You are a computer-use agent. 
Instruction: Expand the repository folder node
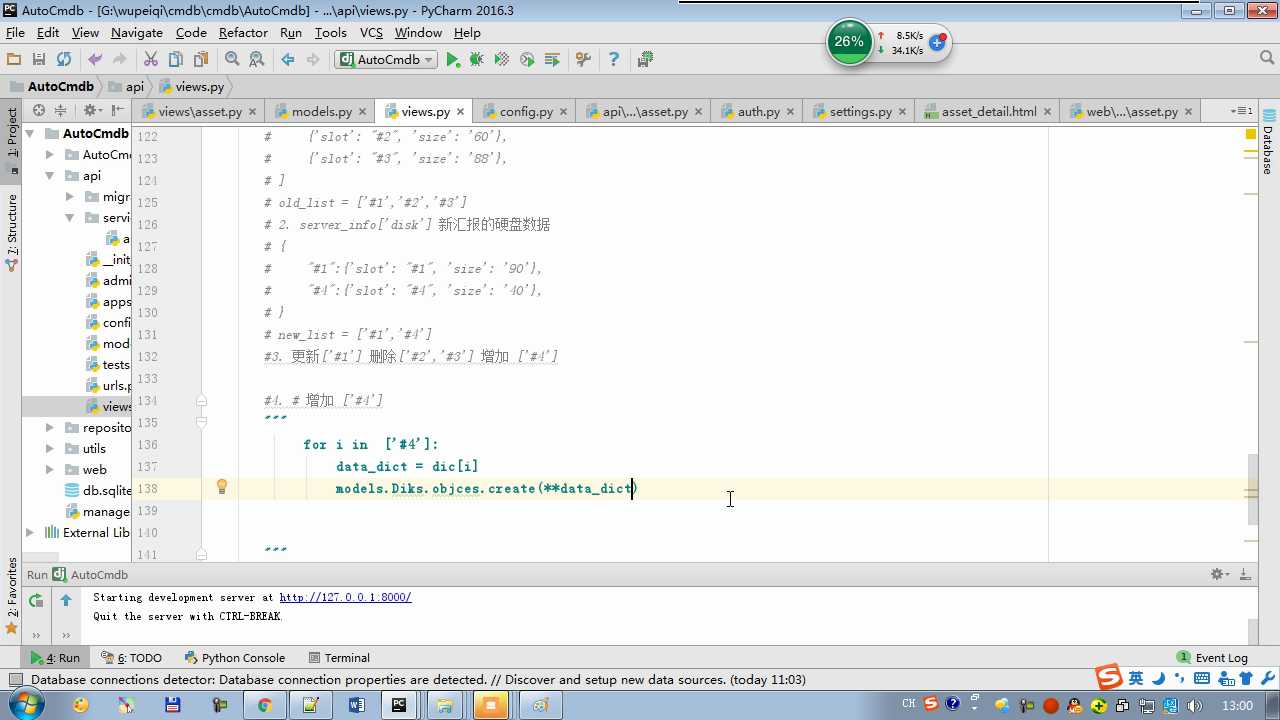tap(50, 427)
